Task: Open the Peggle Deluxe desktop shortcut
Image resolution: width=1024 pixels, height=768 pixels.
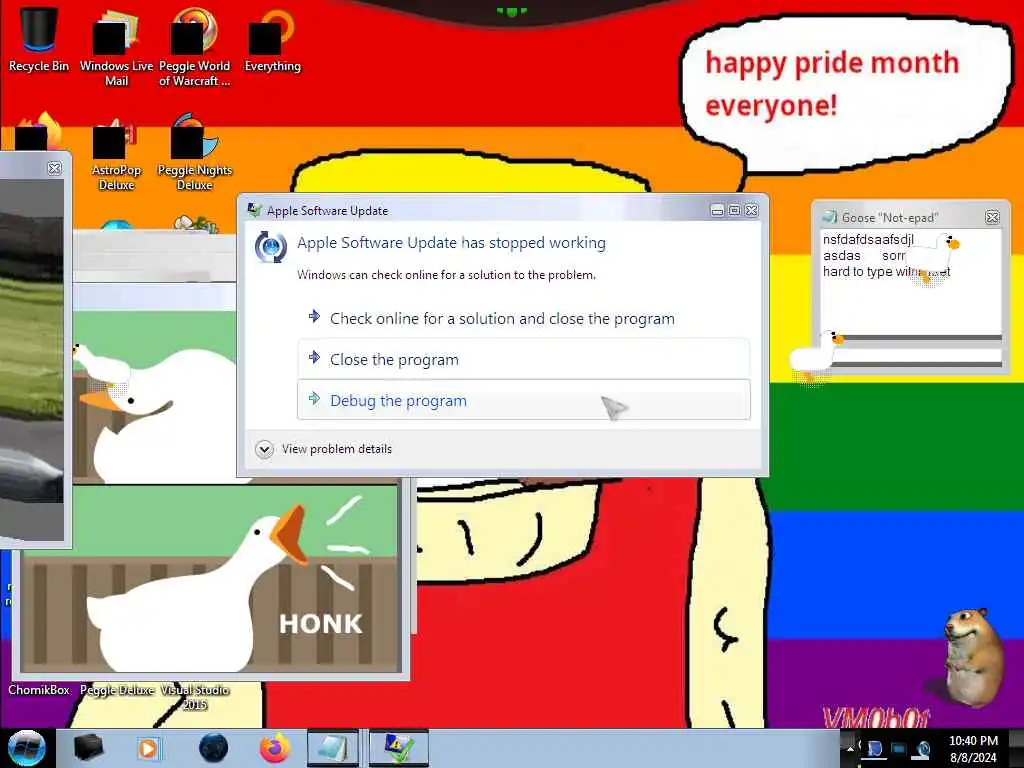Action: 117,690
